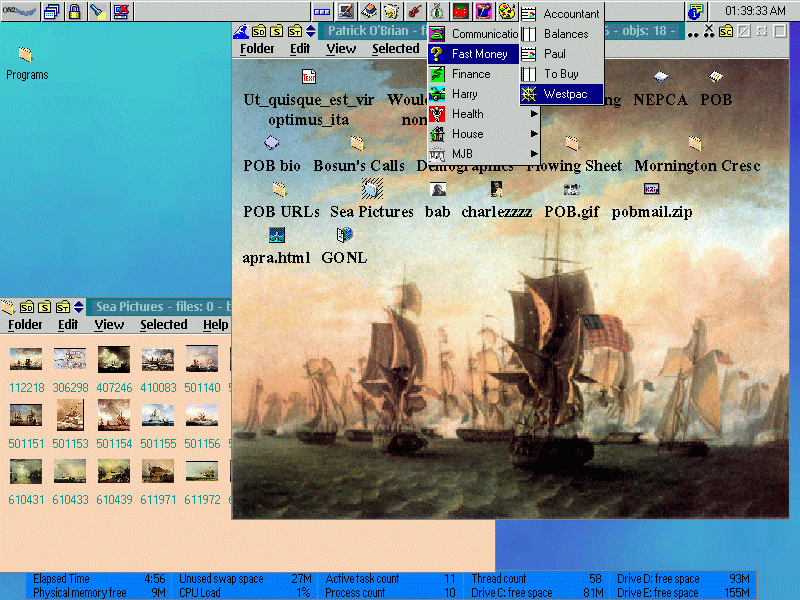Click the shutdown icon with red X

[x=121, y=11]
